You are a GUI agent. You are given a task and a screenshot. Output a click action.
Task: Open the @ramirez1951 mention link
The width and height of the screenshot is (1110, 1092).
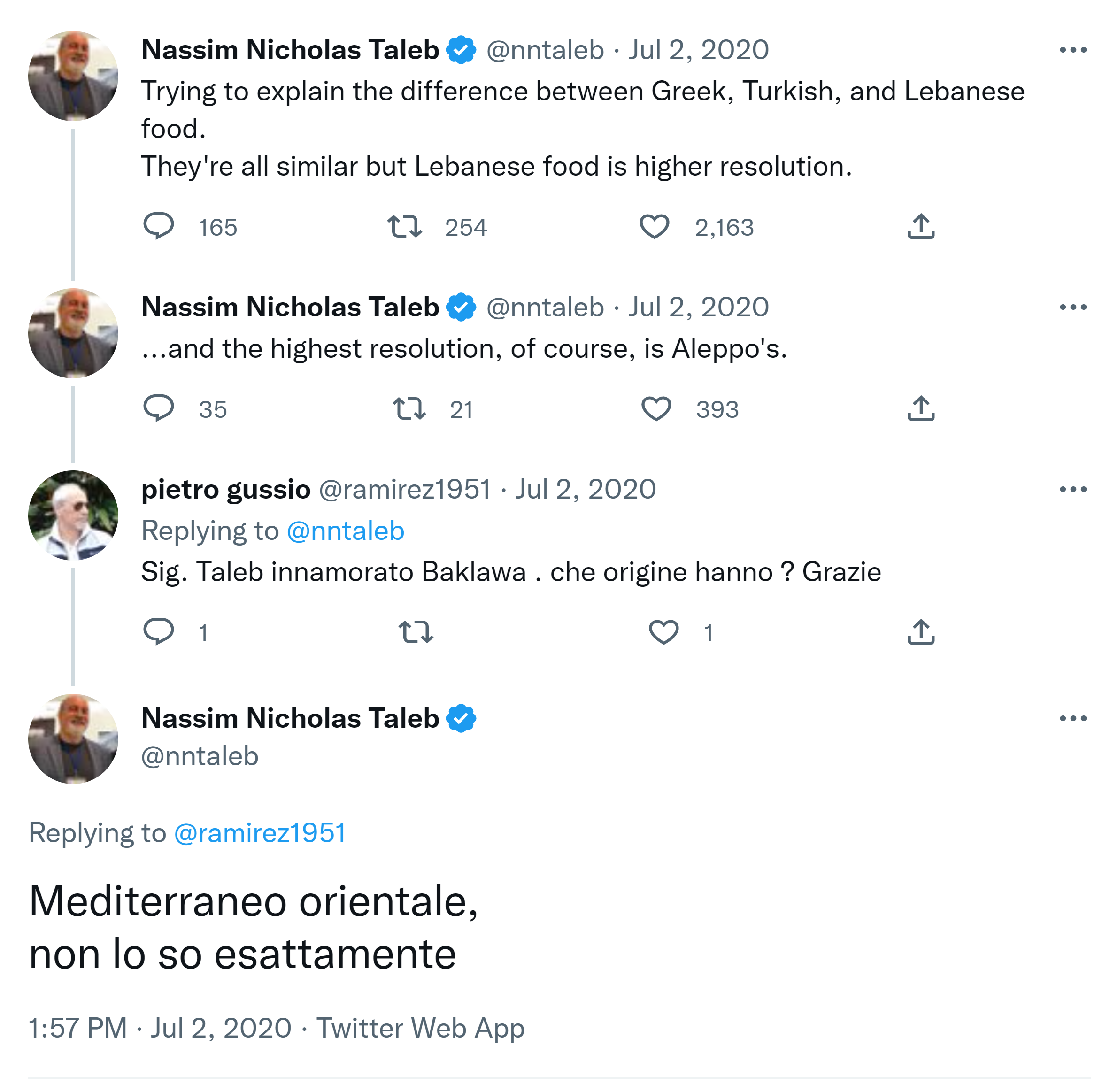coord(260,833)
